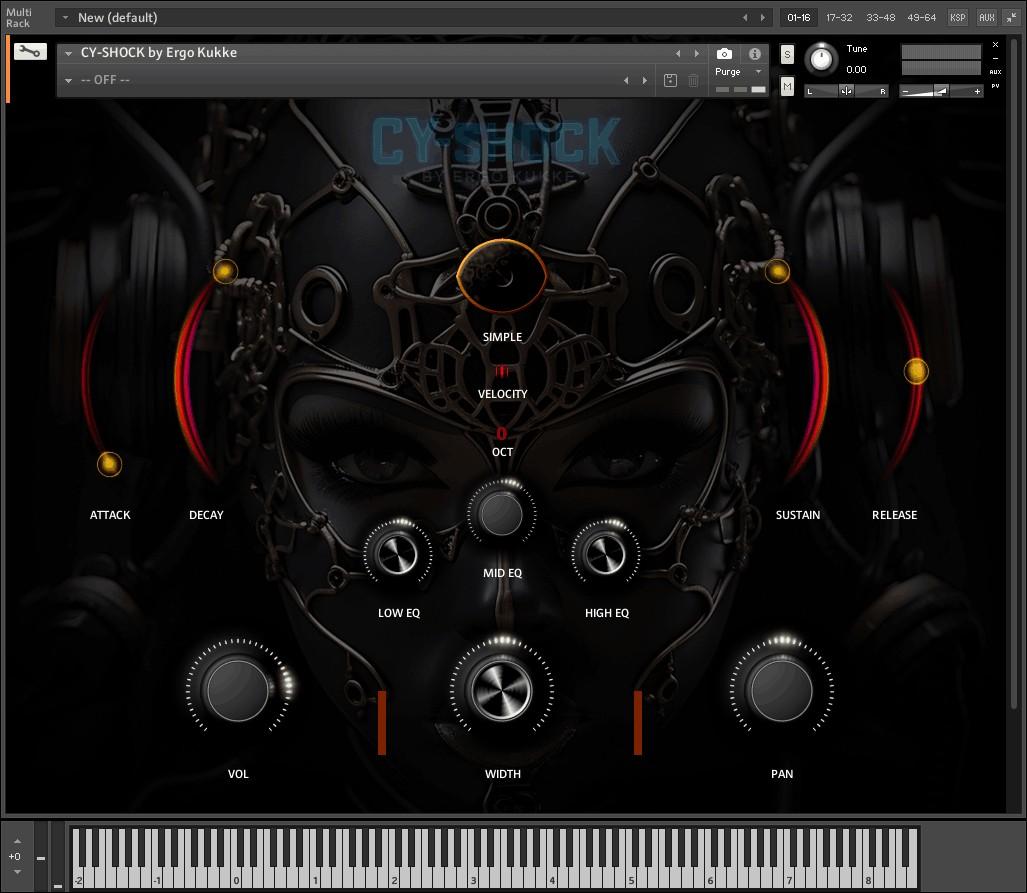Expand the -- OFF -- snapshot list
Screen dimensions: 1027x893
[69, 80]
